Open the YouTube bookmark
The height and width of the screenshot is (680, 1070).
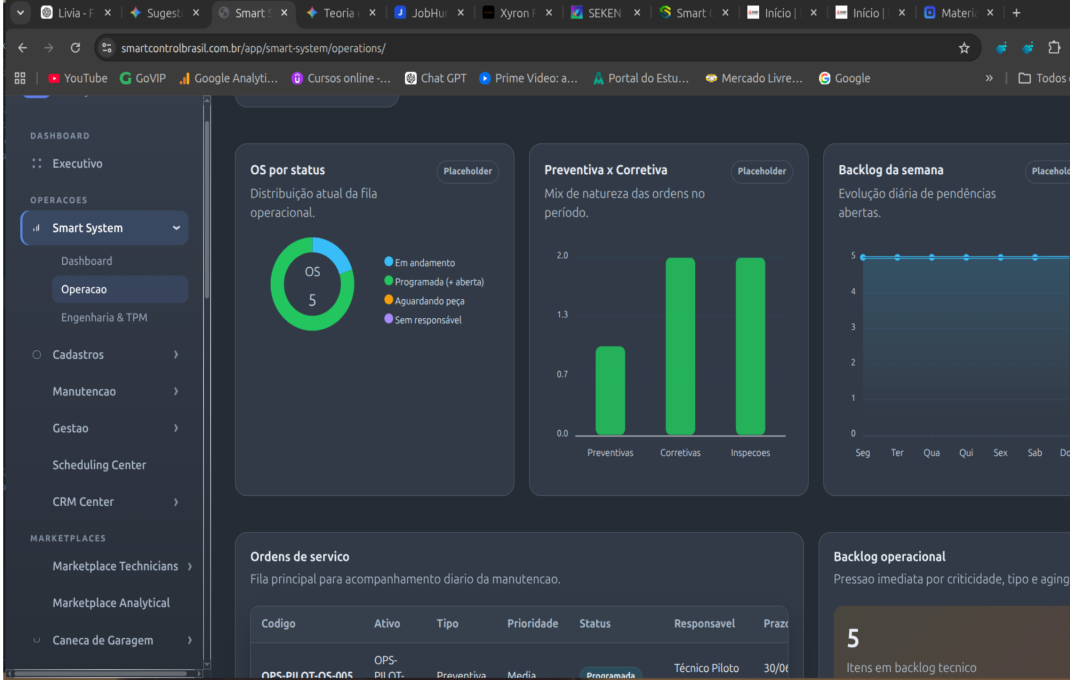(x=78, y=78)
